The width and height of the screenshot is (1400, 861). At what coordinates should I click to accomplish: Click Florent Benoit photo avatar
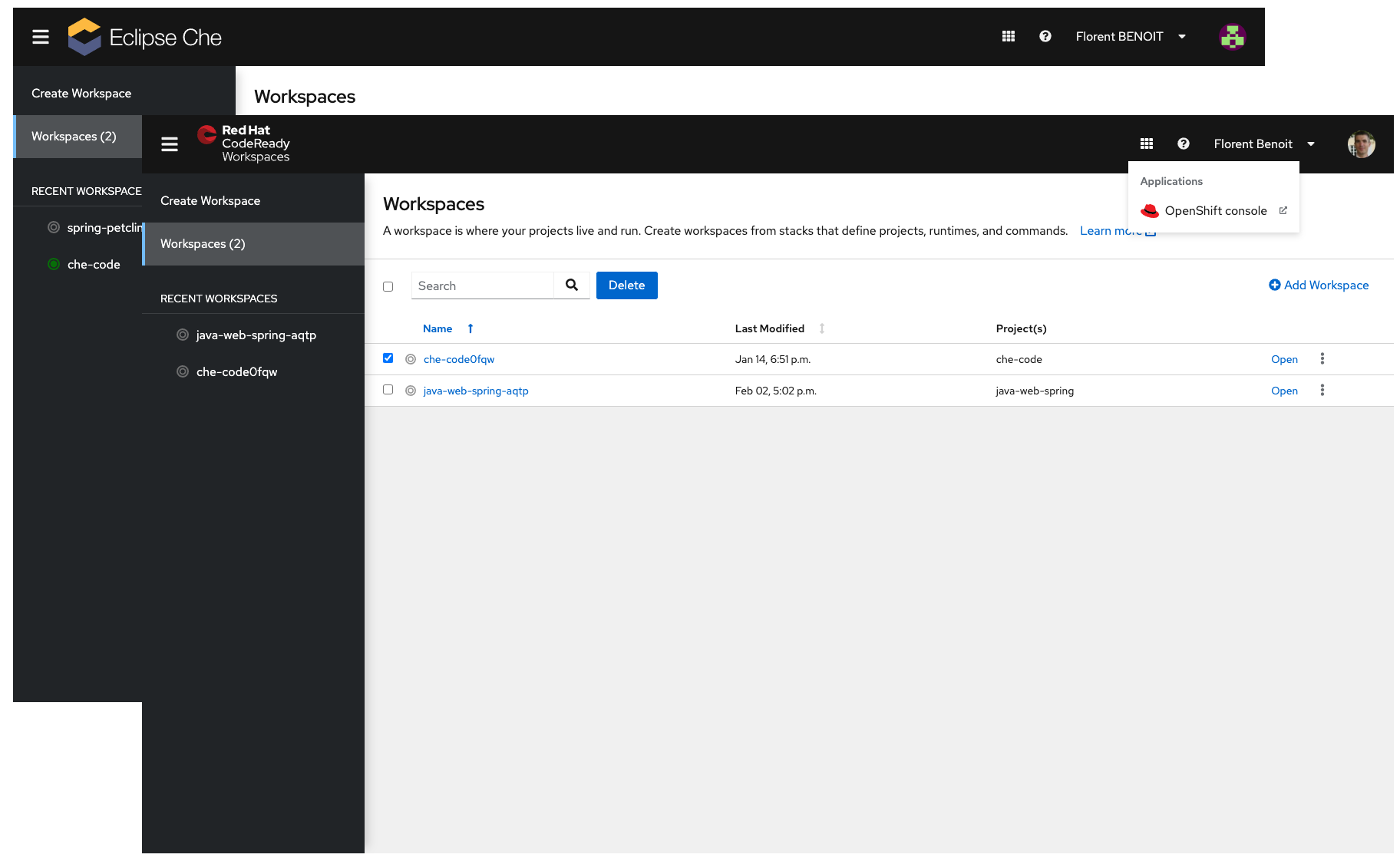click(1362, 144)
